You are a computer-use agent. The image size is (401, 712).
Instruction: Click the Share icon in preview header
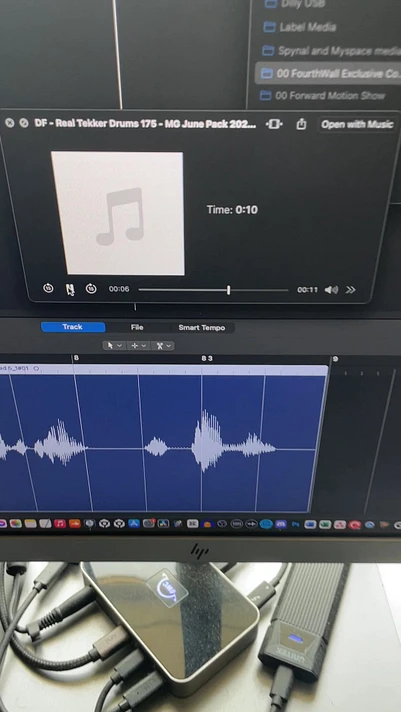click(301, 124)
